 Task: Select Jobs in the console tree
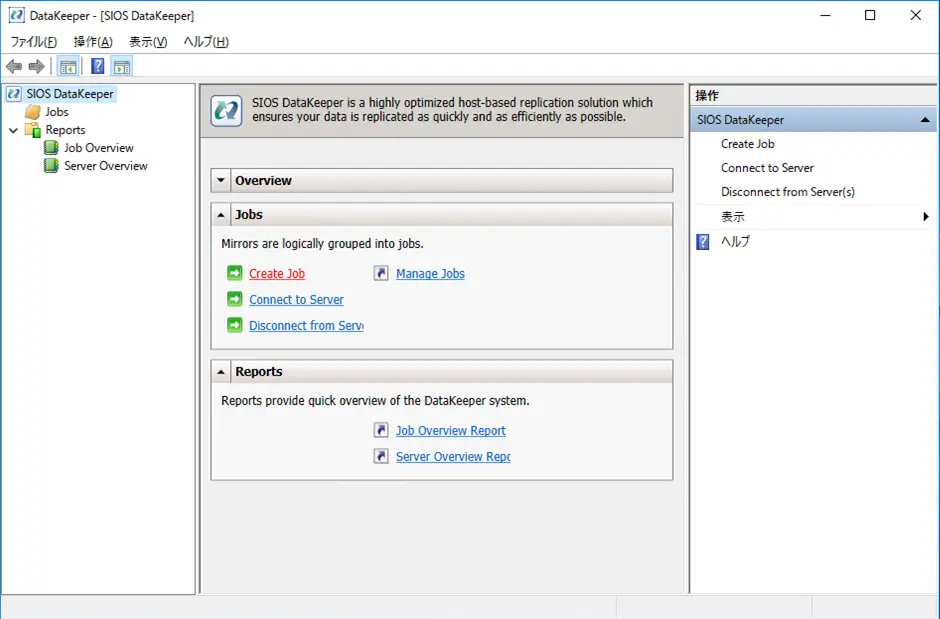pos(57,112)
